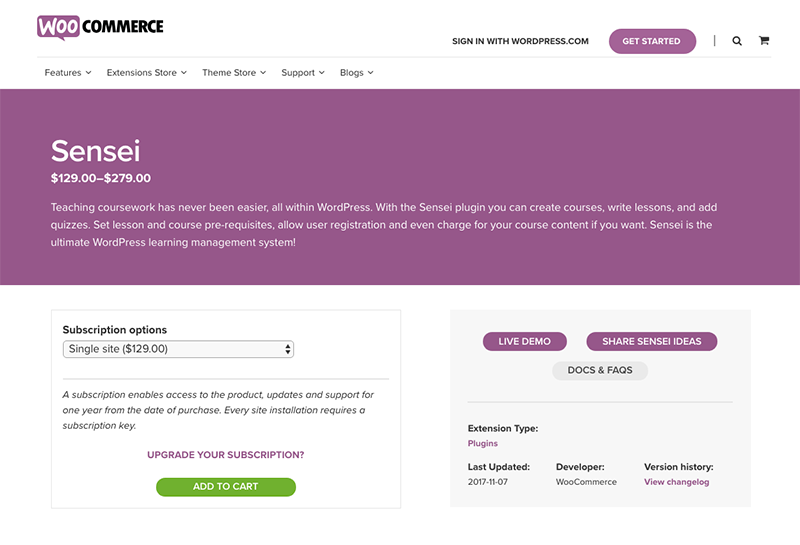800x545 pixels.
Task: Click the search magnifier icon
Action: click(737, 41)
